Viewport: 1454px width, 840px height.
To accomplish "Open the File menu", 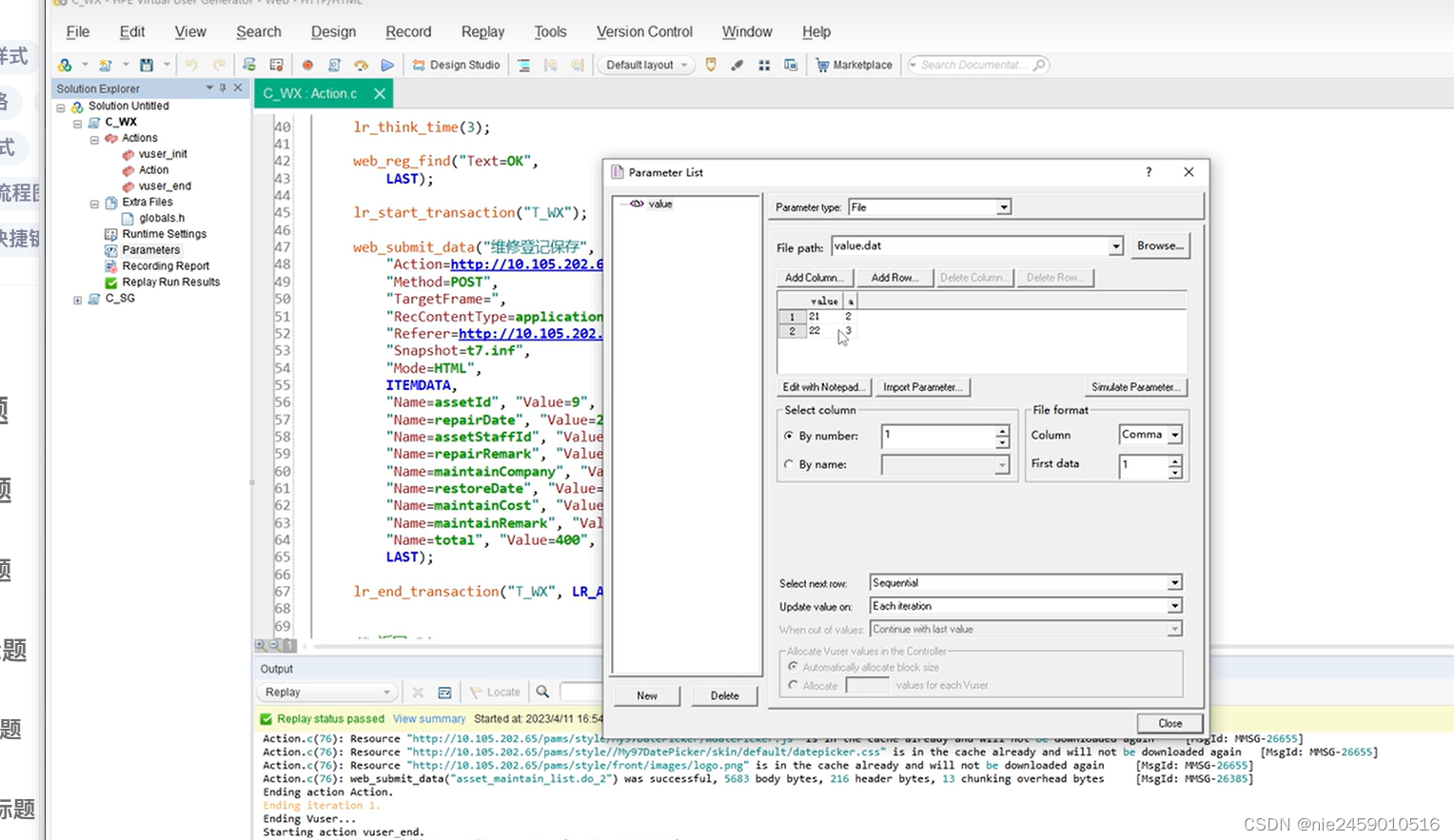I will [x=78, y=31].
